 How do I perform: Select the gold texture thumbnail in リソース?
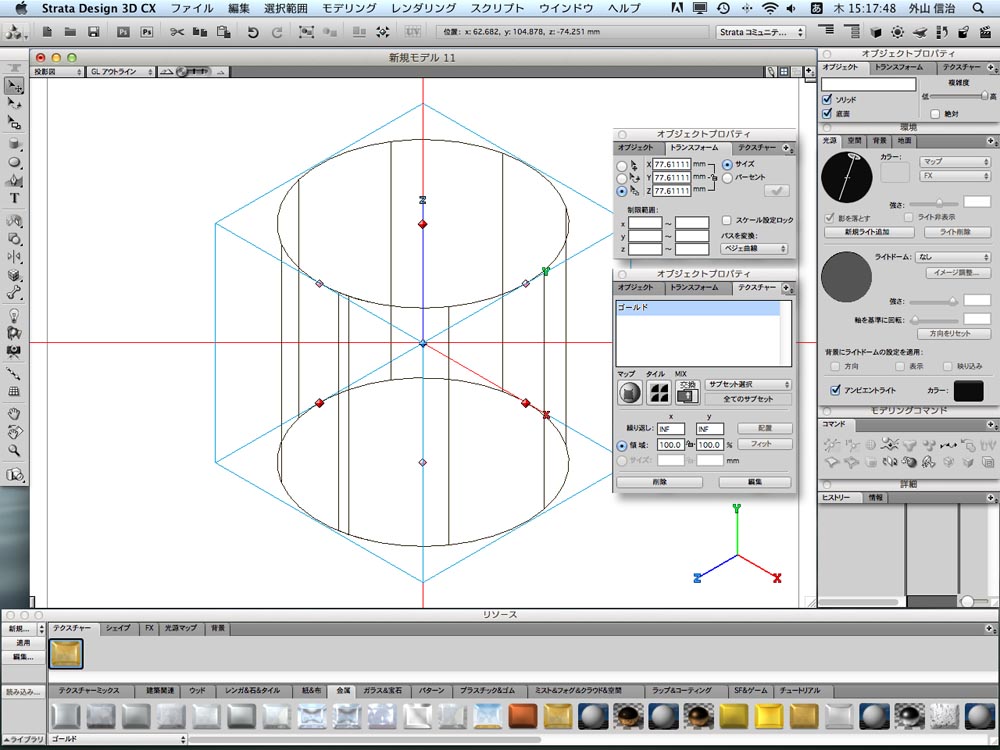[66, 653]
